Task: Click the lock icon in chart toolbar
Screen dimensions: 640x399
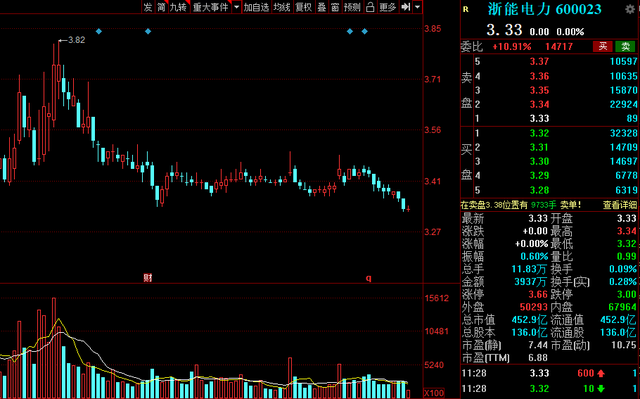Action: (x=370, y=7)
